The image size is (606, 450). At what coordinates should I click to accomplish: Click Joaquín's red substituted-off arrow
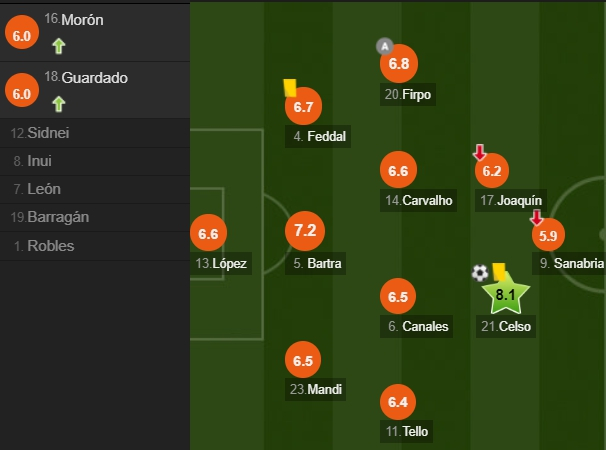(480, 152)
